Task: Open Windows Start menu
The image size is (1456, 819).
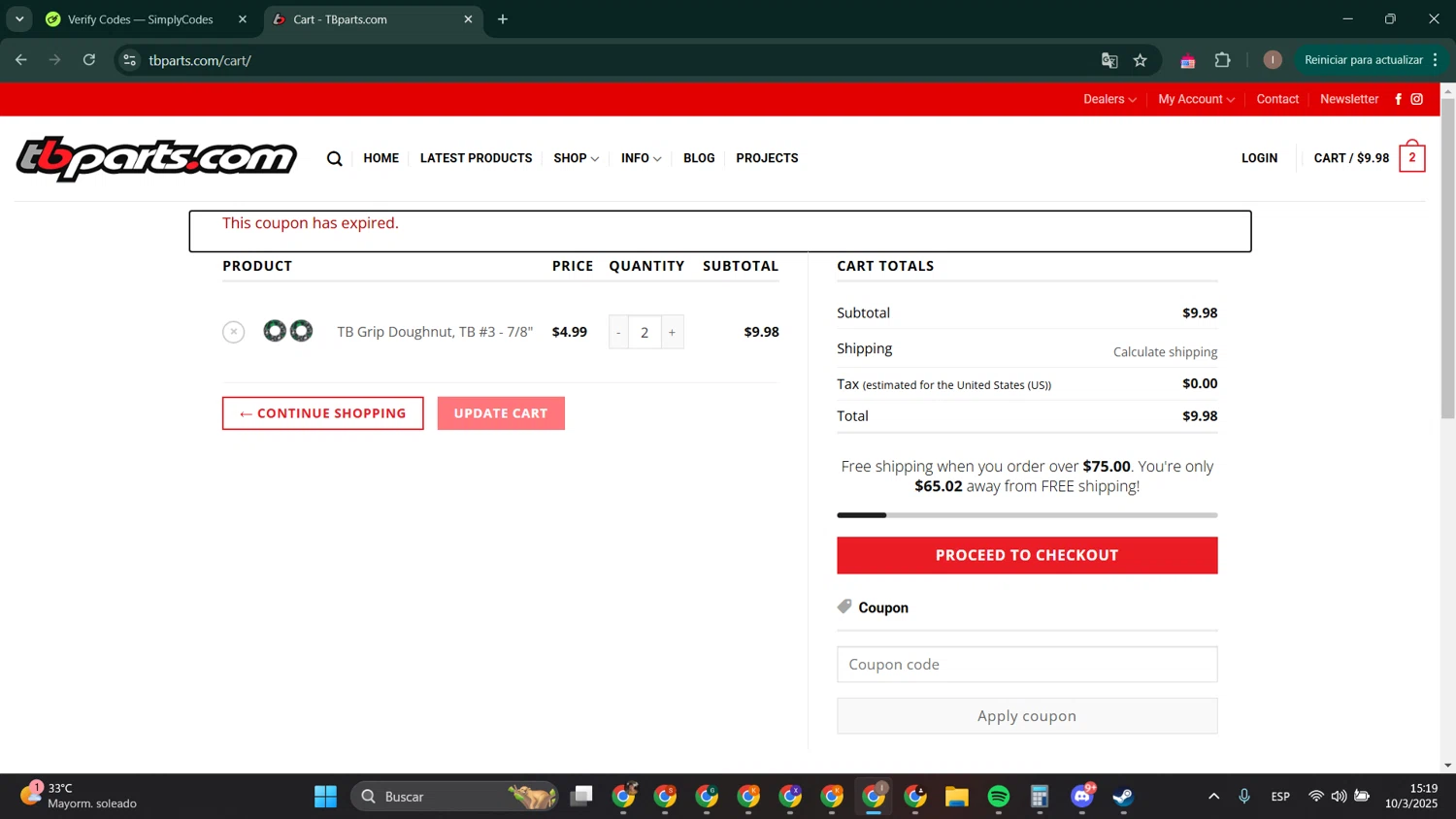Action: (x=325, y=797)
